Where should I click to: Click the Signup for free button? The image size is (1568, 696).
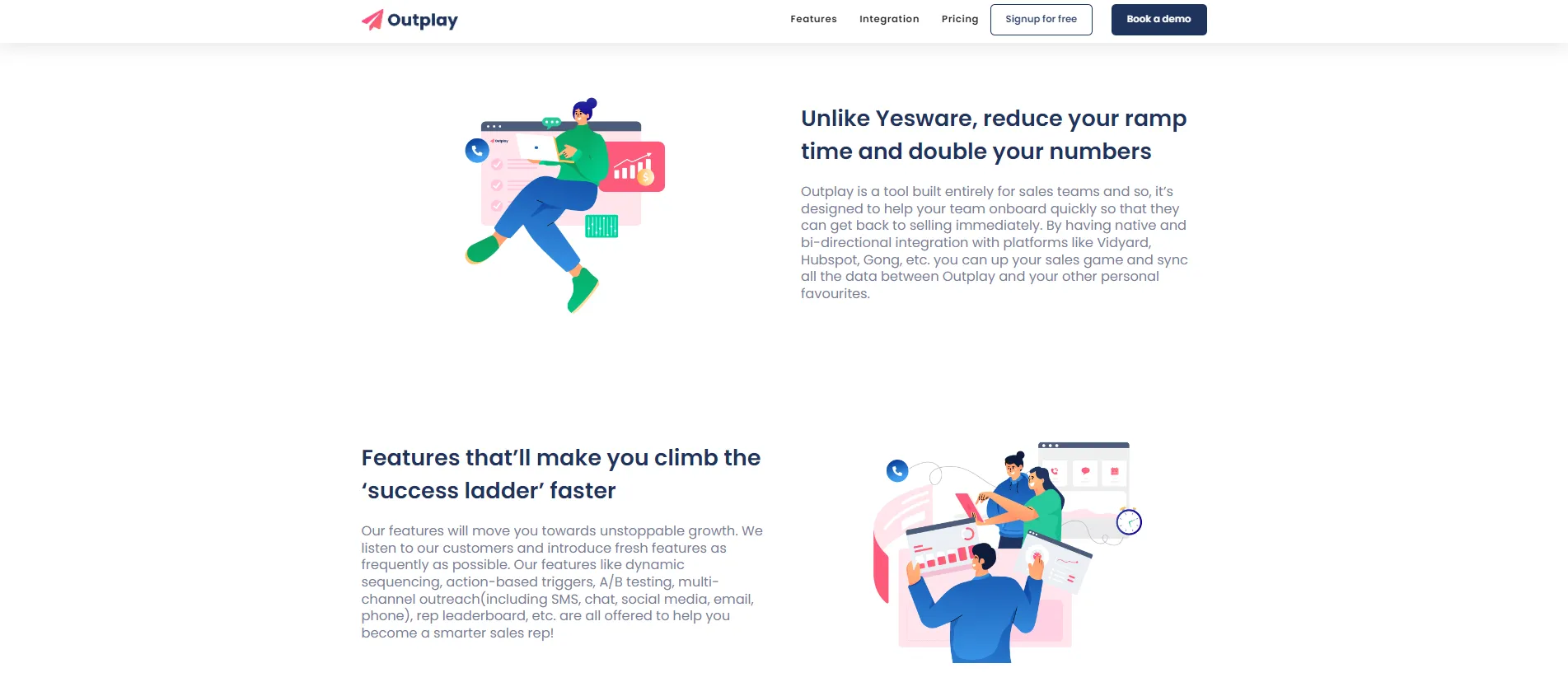point(1041,20)
